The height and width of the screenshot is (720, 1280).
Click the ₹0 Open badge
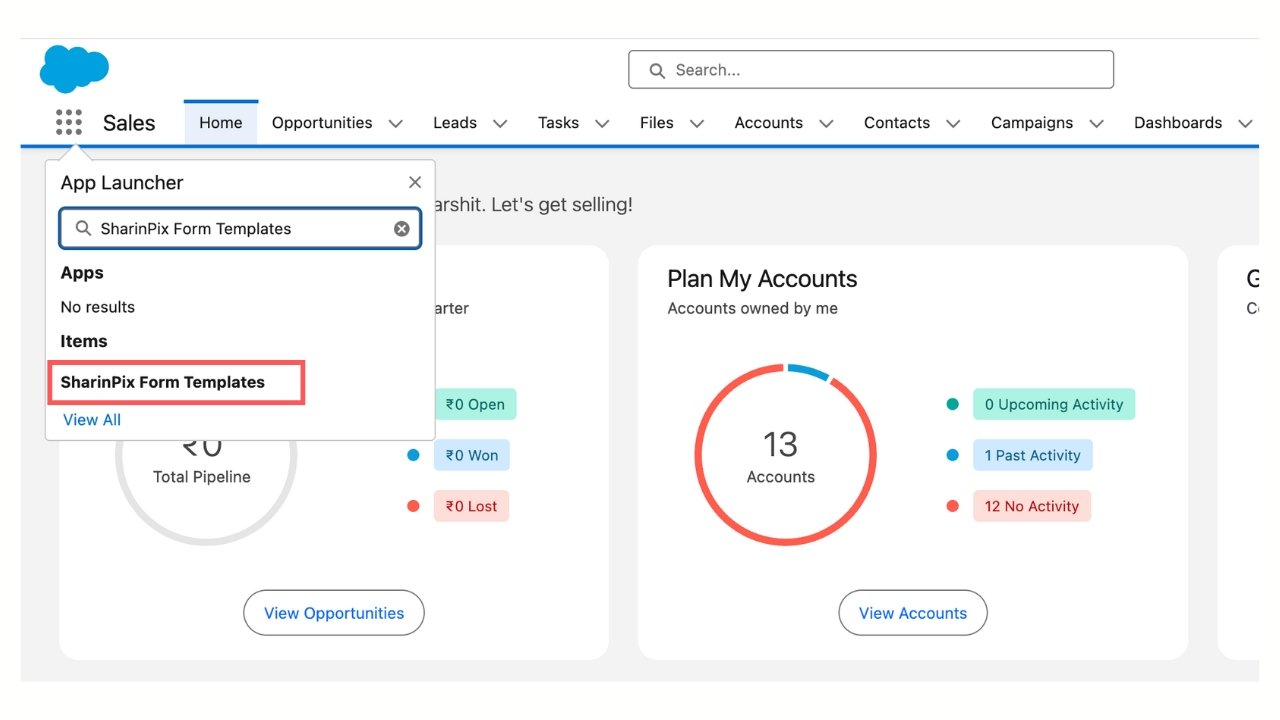coord(475,404)
